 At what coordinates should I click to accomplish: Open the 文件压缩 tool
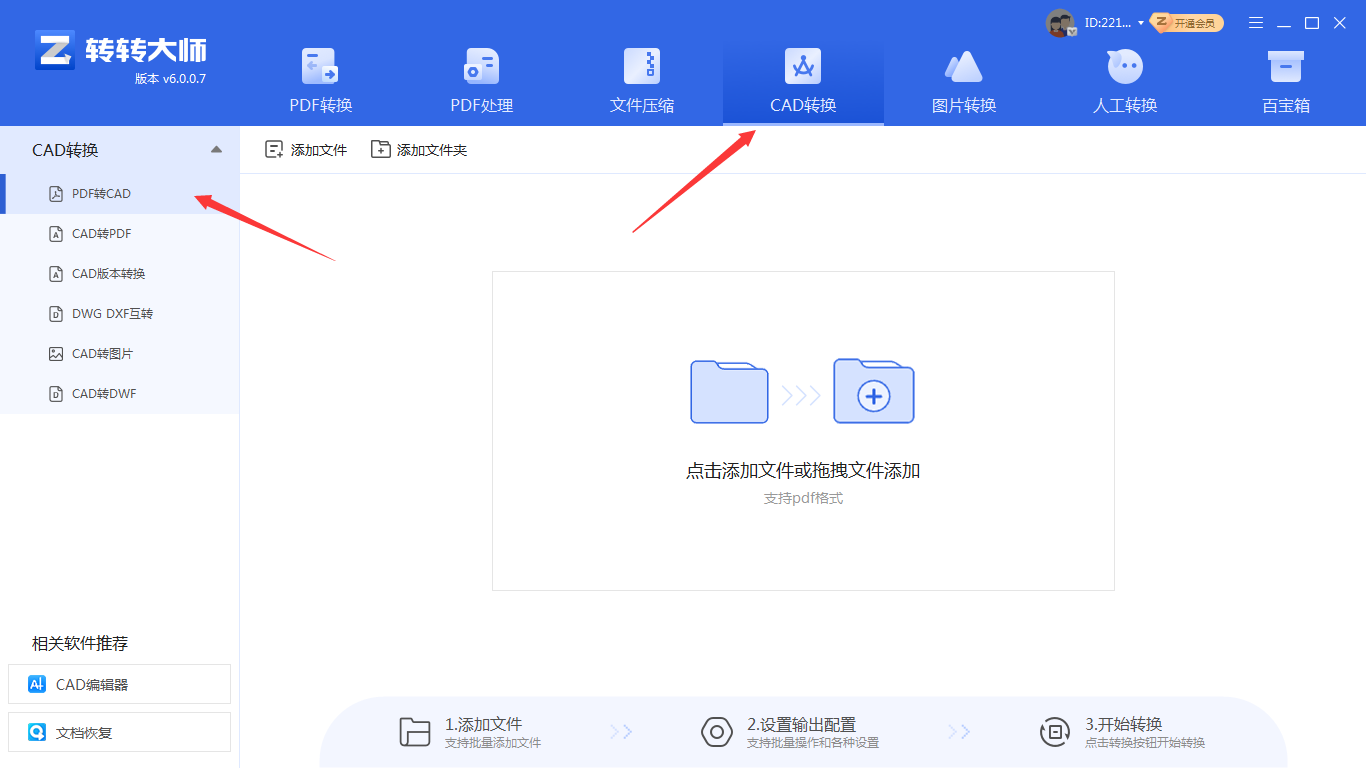[641, 80]
